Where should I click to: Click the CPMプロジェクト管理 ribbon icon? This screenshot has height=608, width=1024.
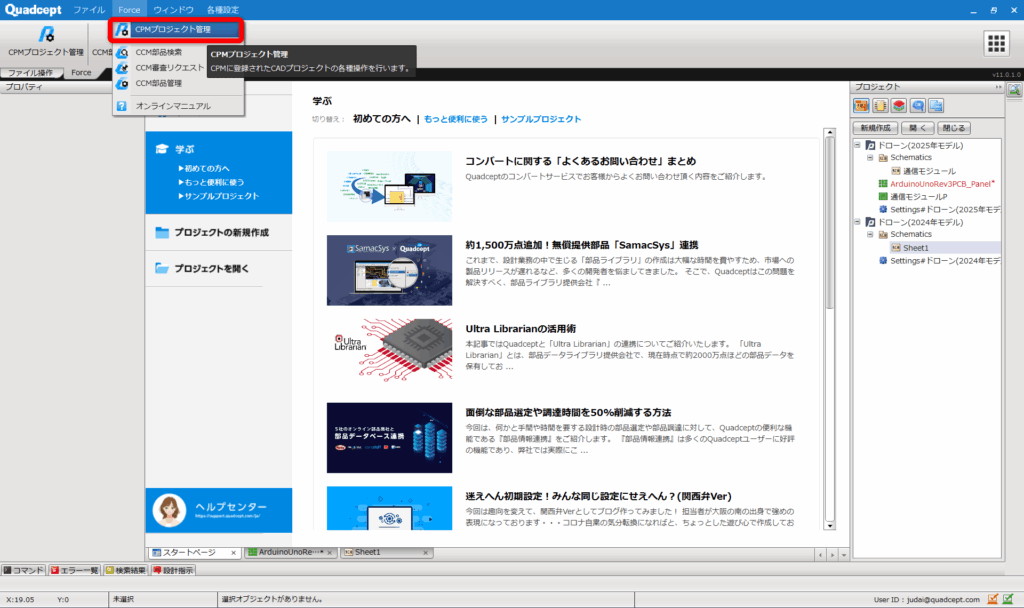pyautogui.click(x=46, y=35)
